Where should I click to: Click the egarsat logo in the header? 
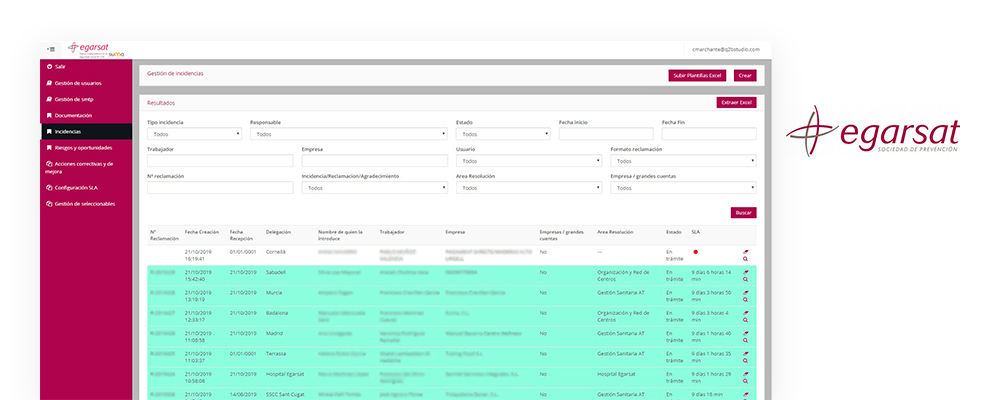[x=88, y=48]
